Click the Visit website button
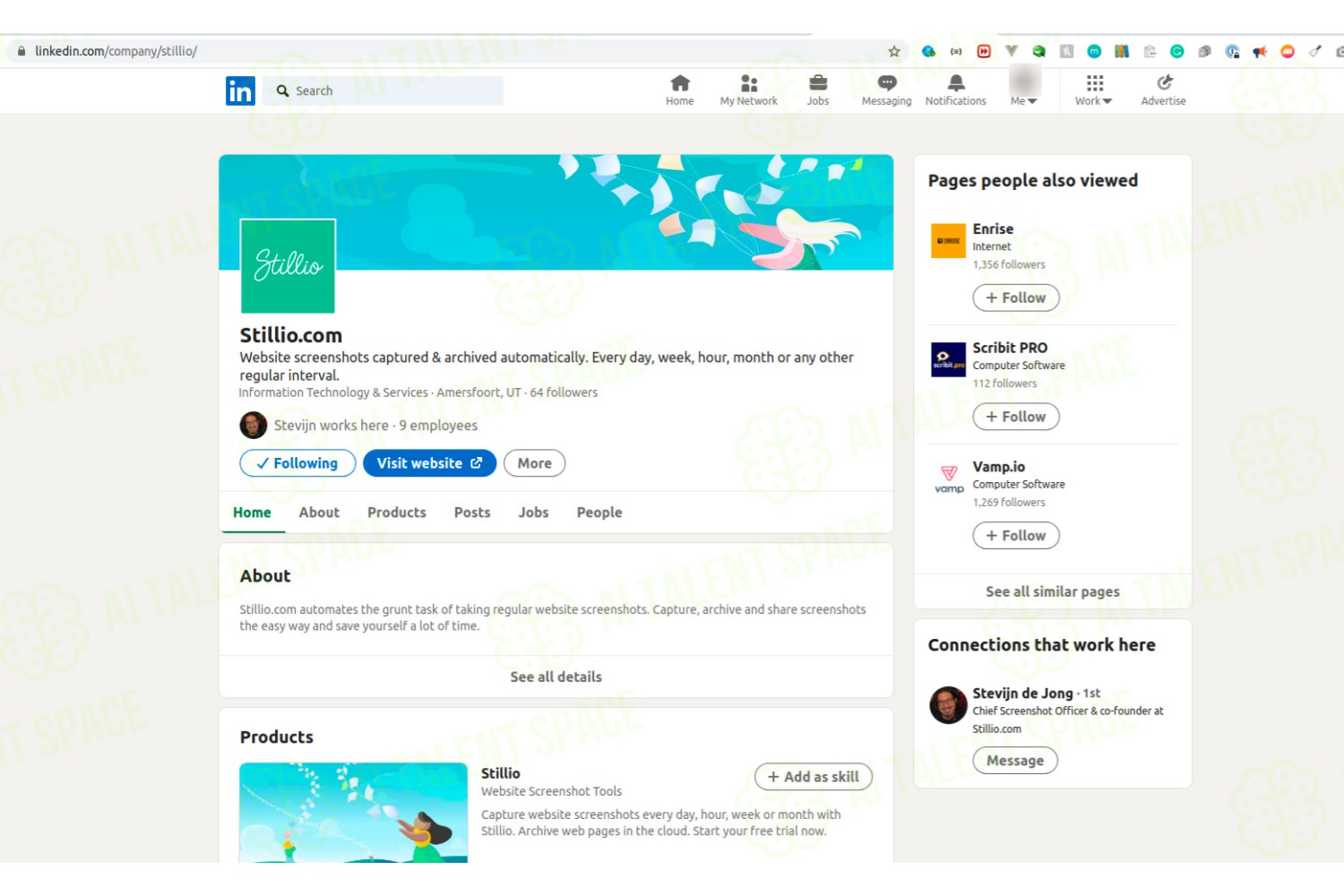The image size is (1344, 896). tap(429, 463)
